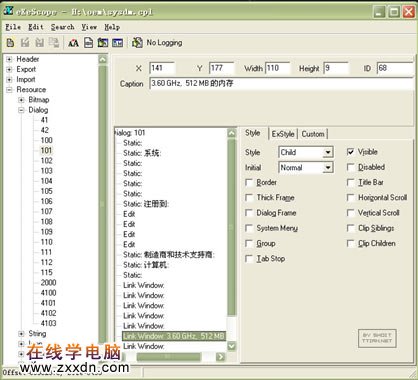Click the green picture toolbar icon
418x380 pixels.
click(103, 43)
